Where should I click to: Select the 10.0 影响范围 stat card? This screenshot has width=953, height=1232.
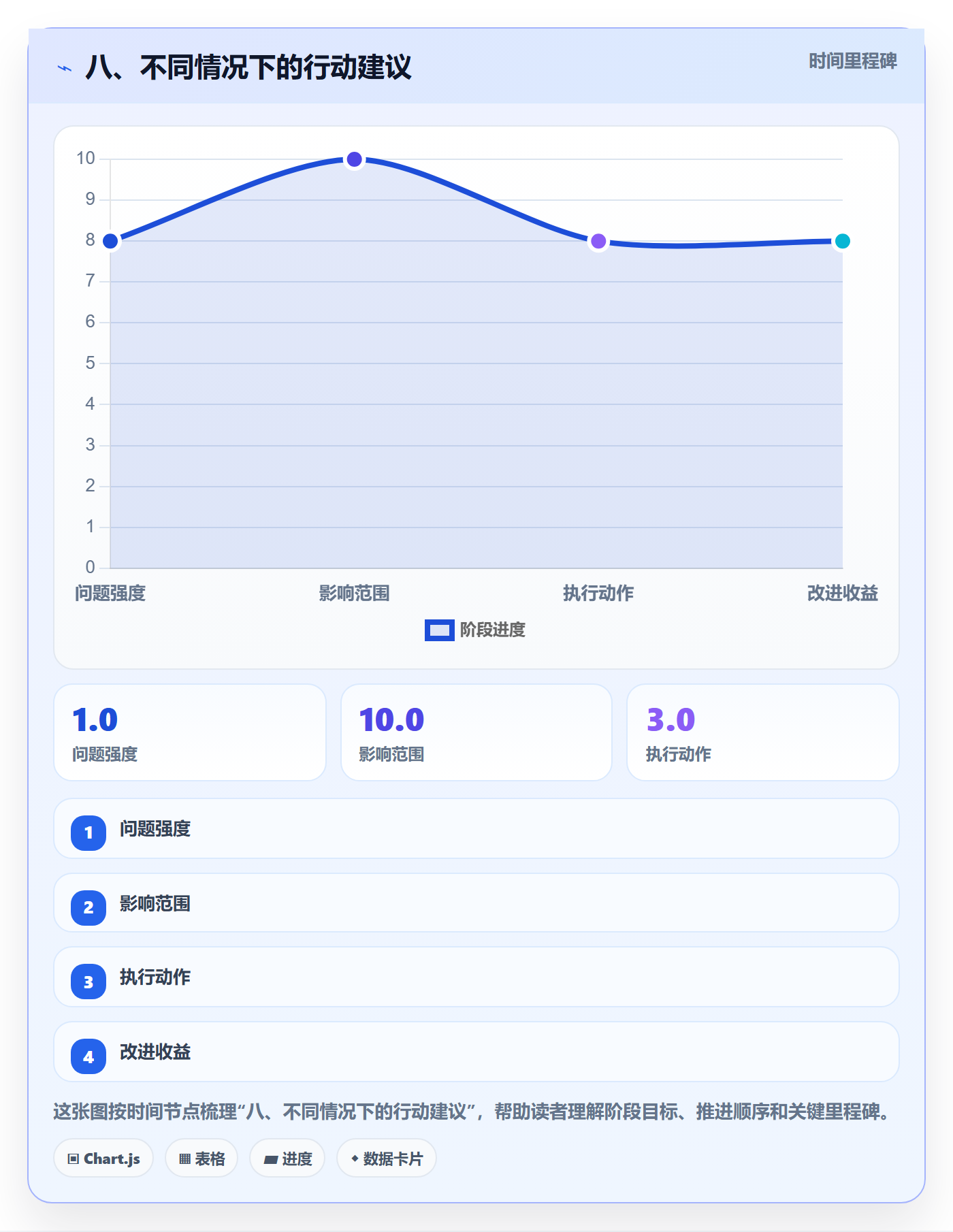click(476, 732)
